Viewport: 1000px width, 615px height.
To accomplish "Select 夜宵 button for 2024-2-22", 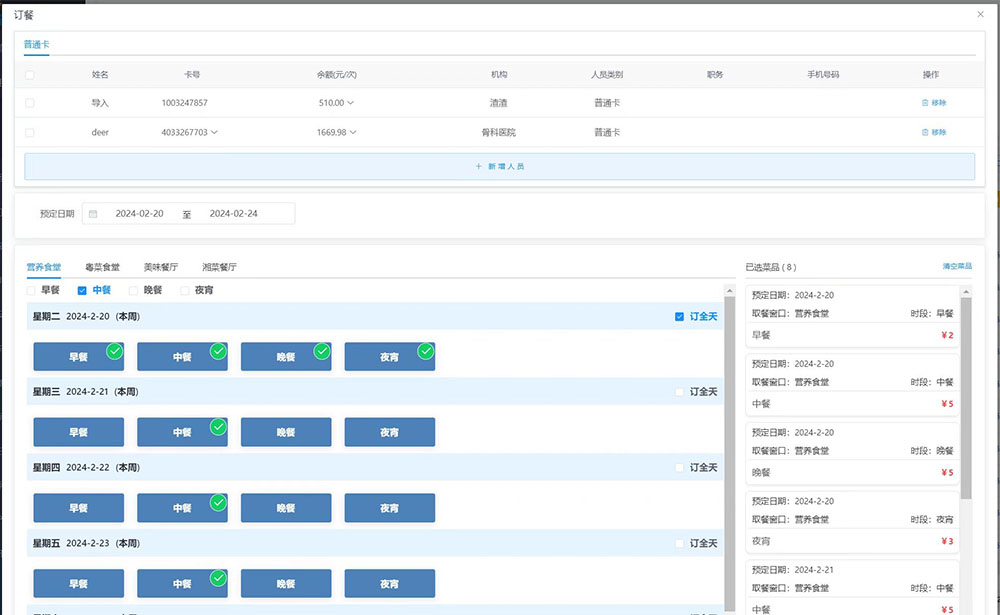I will click(390, 508).
